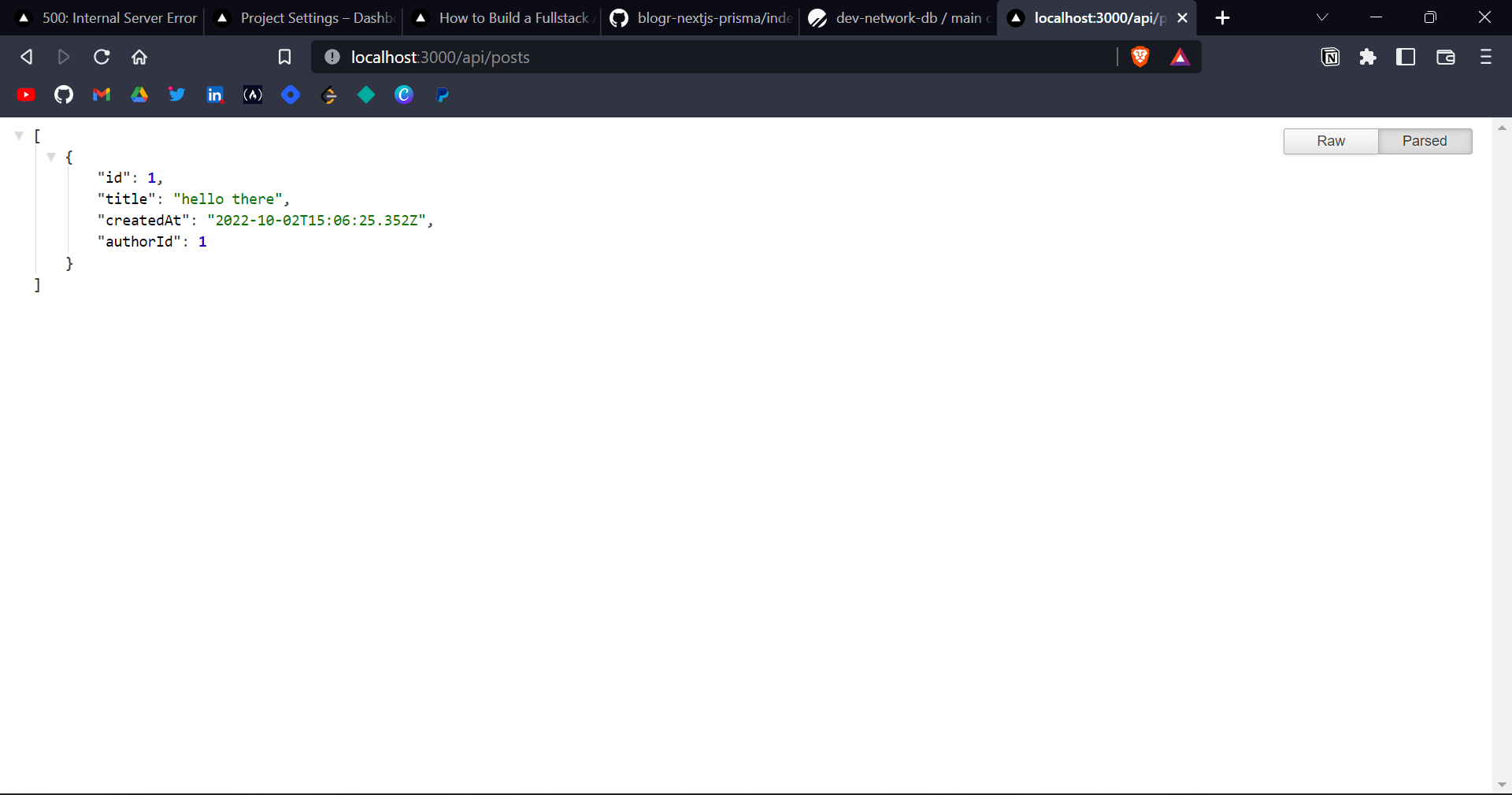Reload the localhost posts page
This screenshot has width=1512, height=795.
click(x=102, y=57)
